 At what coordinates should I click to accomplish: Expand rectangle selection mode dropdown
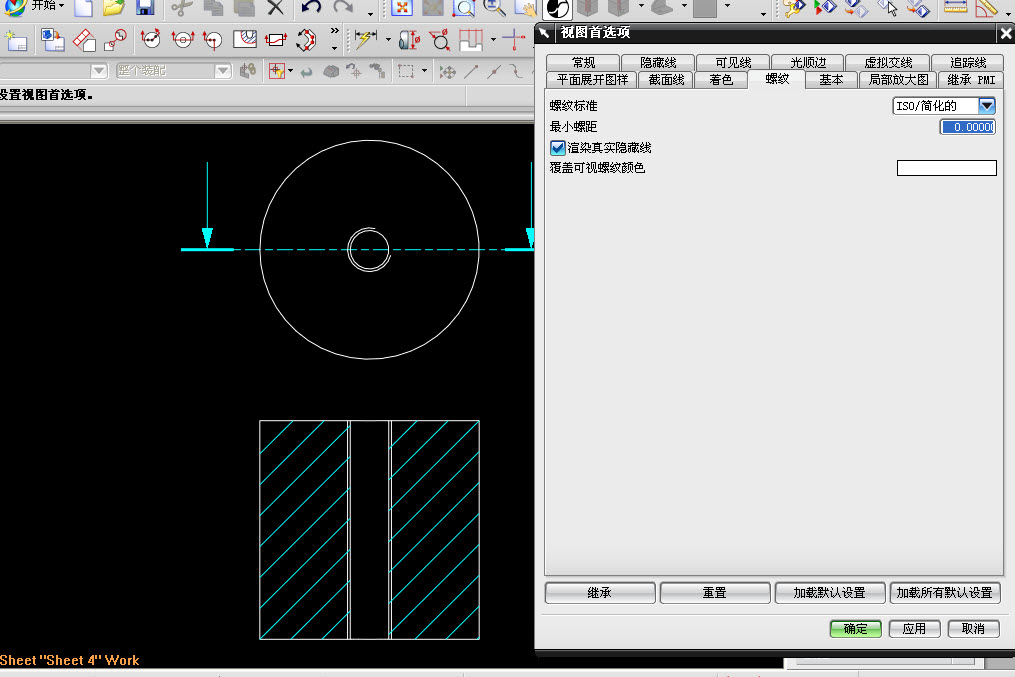pos(425,71)
